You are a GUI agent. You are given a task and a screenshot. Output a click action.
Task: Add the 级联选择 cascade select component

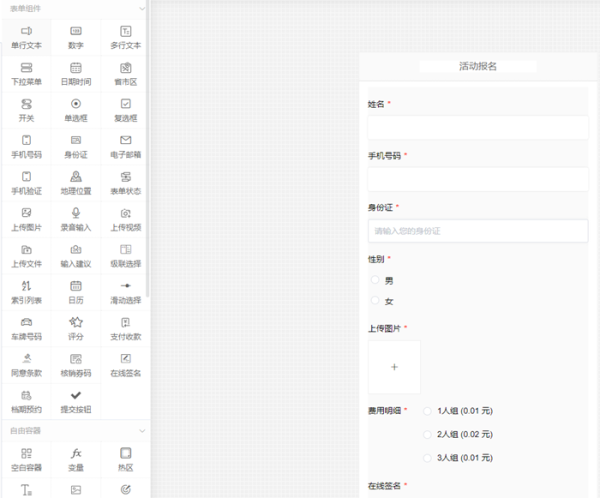click(126, 256)
